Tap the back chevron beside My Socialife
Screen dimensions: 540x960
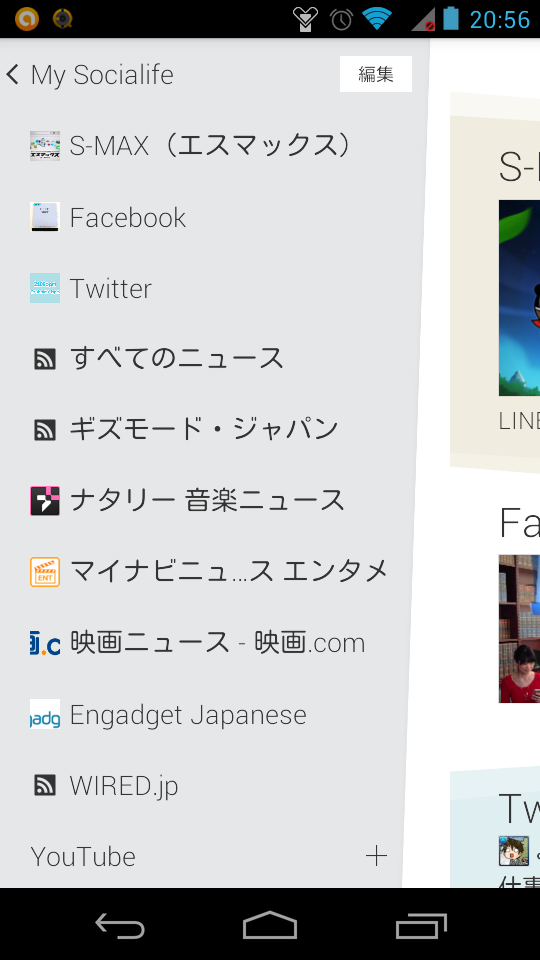(12, 75)
